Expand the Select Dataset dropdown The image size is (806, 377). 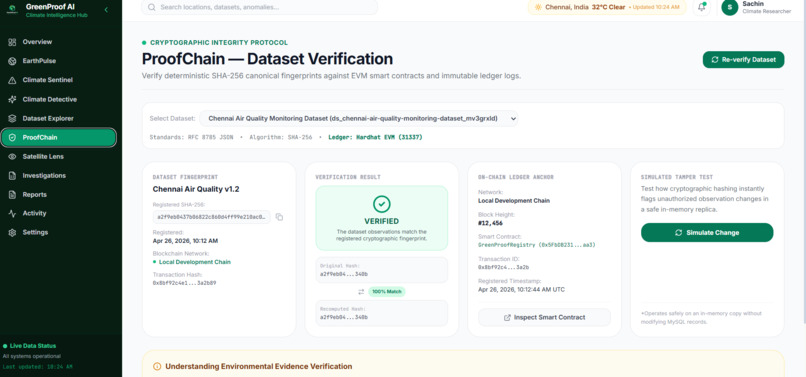pyautogui.click(x=359, y=119)
